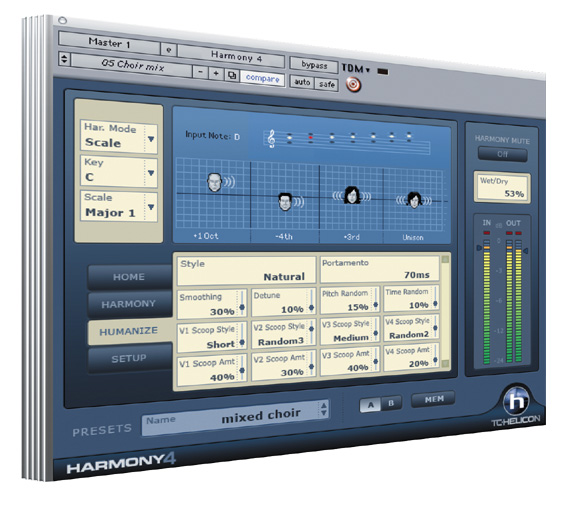Click the IN meter level marker
This screenshot has width=567, height=509.
480,248
